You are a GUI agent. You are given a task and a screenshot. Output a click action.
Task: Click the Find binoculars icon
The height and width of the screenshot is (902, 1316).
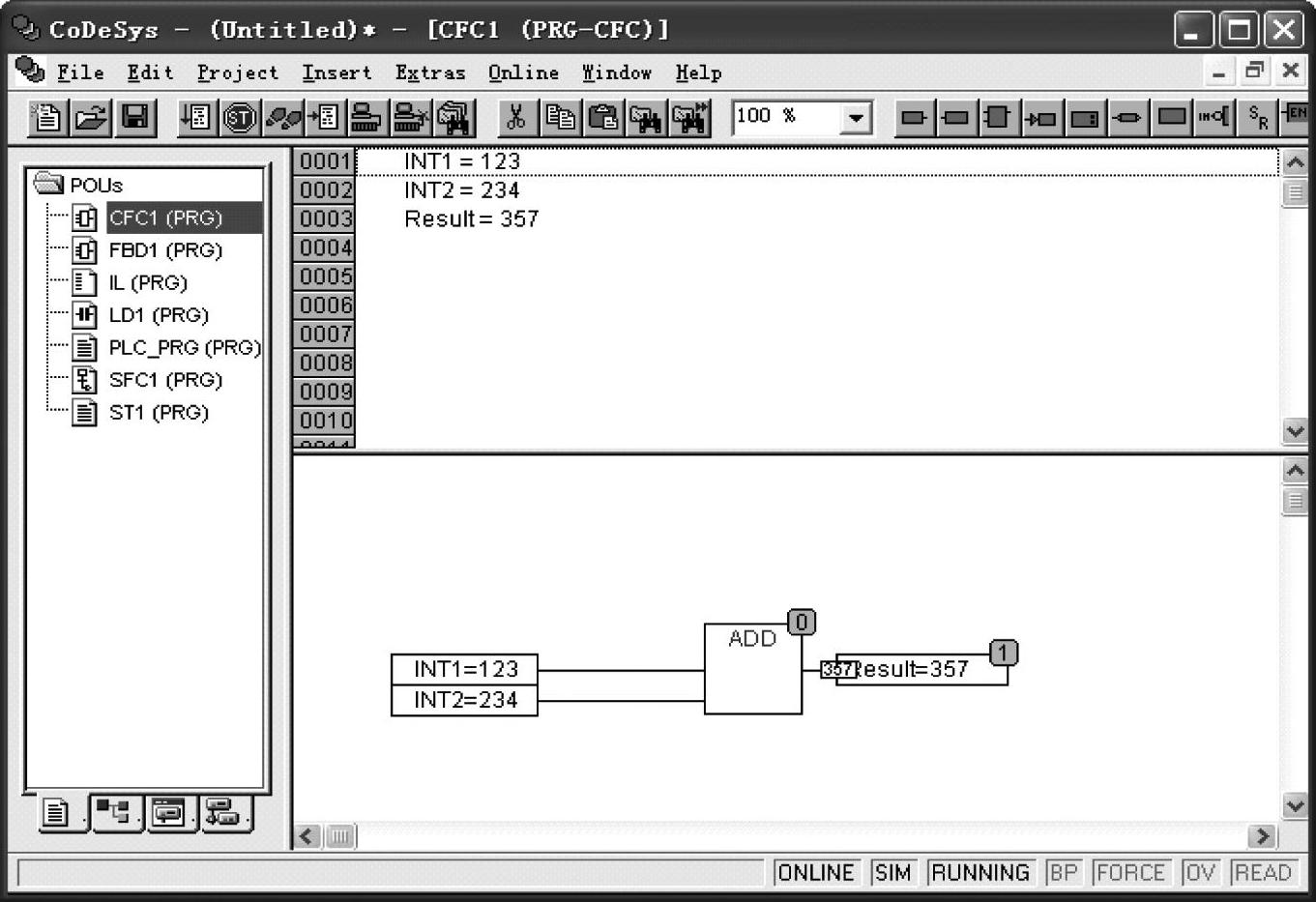(646, 118)
